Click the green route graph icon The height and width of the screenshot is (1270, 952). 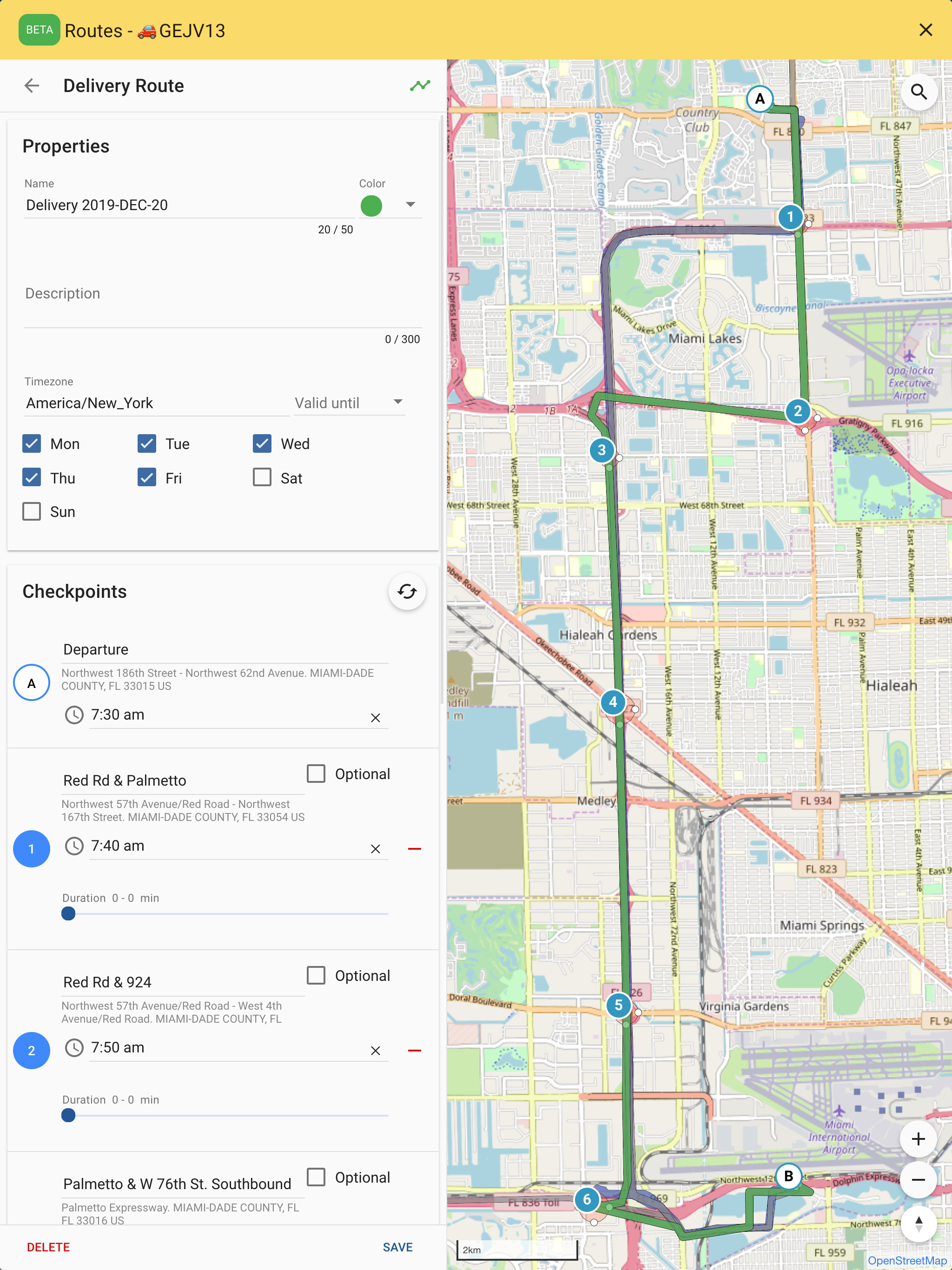click(420, 86)
